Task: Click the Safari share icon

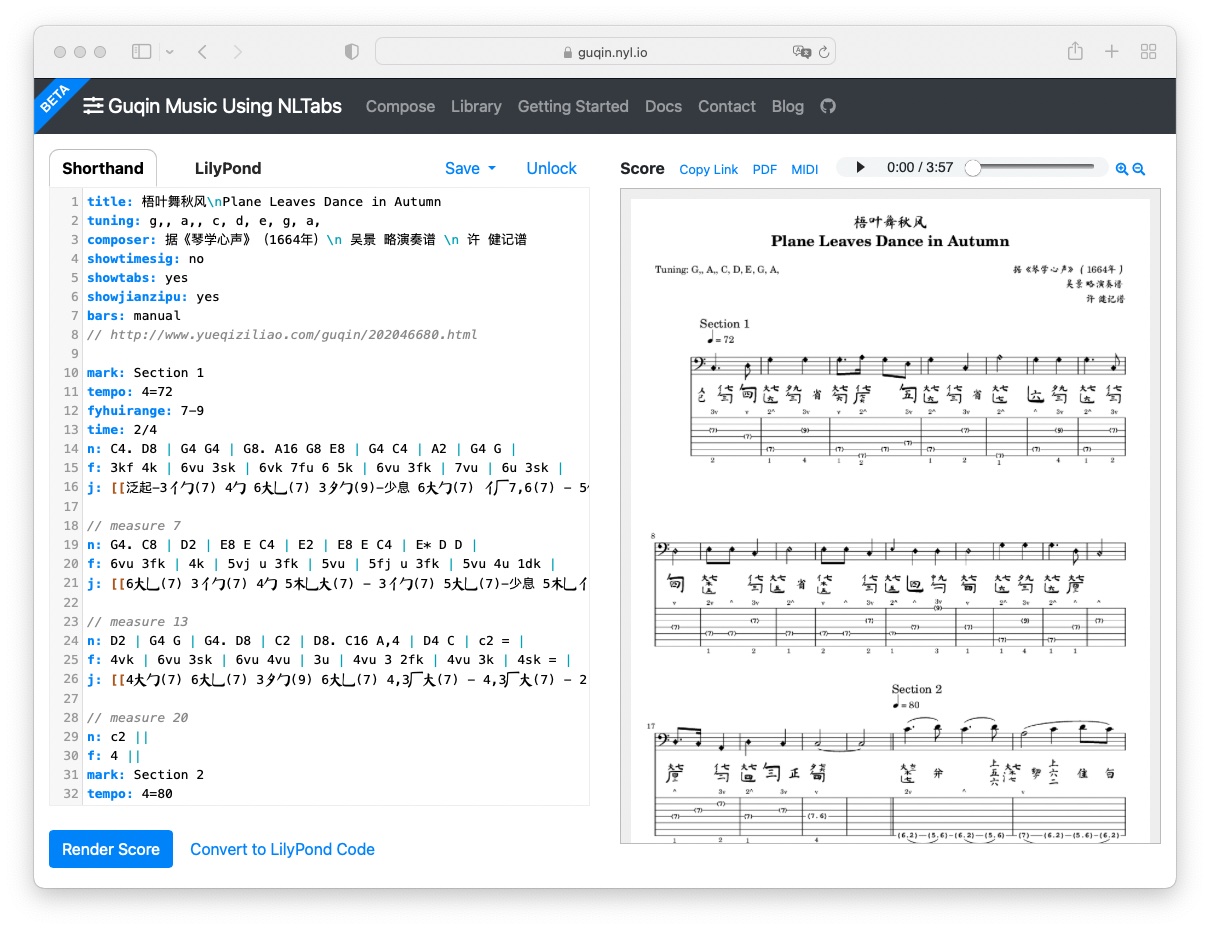Action: tap(1075, 51)
